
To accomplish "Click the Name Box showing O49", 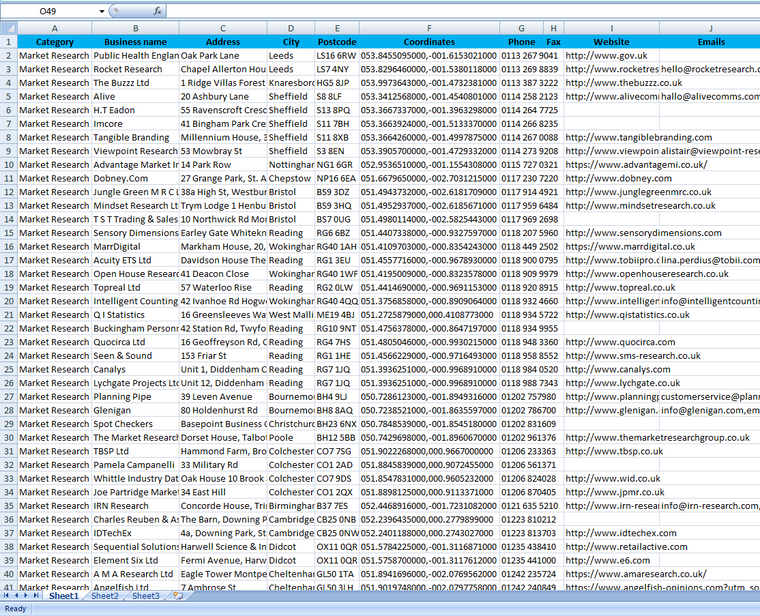I will pyautogui.click(x=48, y=11).
